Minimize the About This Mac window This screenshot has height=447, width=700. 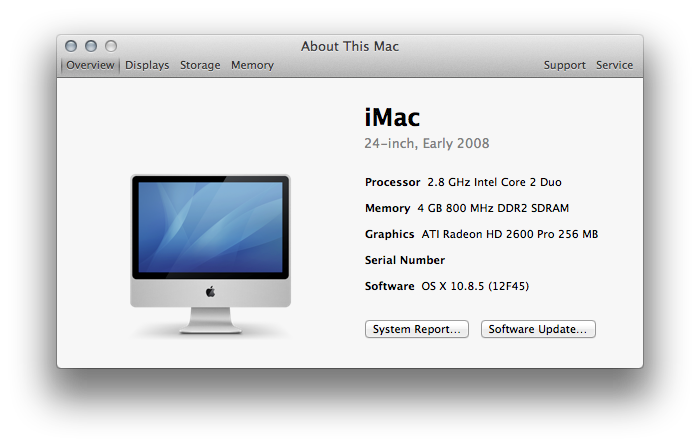tap(91, 46)
